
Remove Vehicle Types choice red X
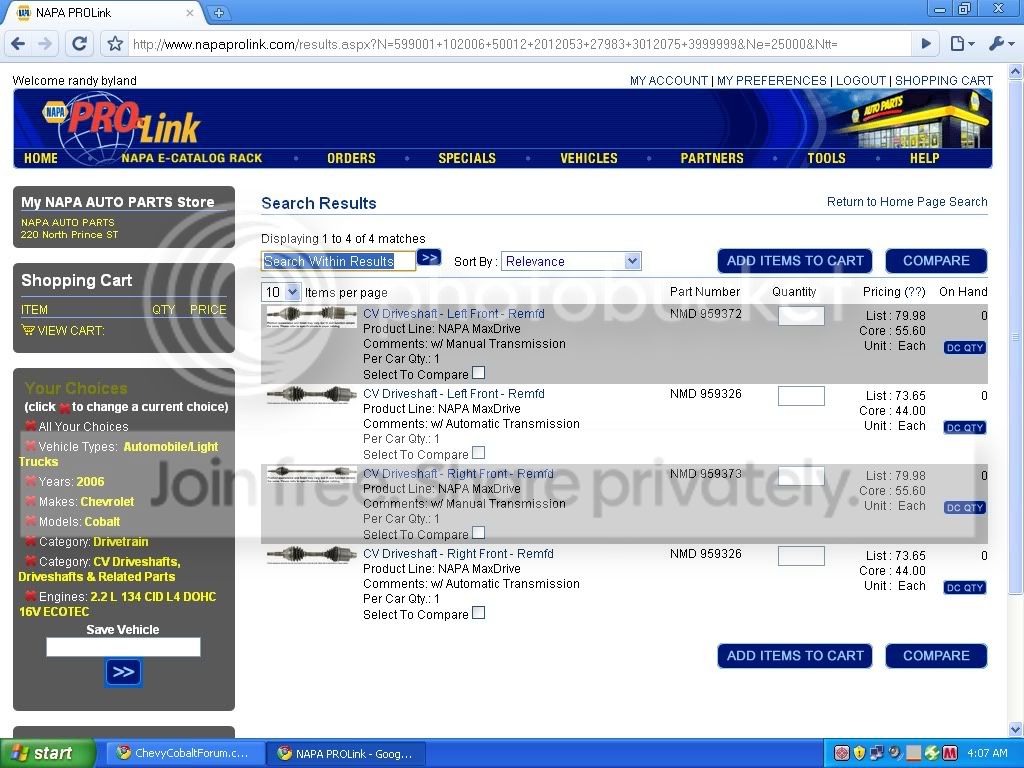(x=30, y=446)
